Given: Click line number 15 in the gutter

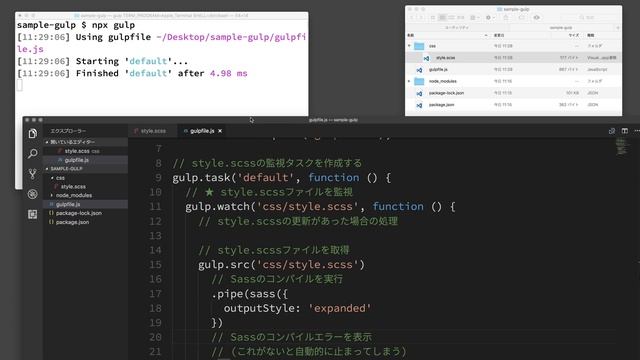Looking at the screenshot, I should click(155, 265).
